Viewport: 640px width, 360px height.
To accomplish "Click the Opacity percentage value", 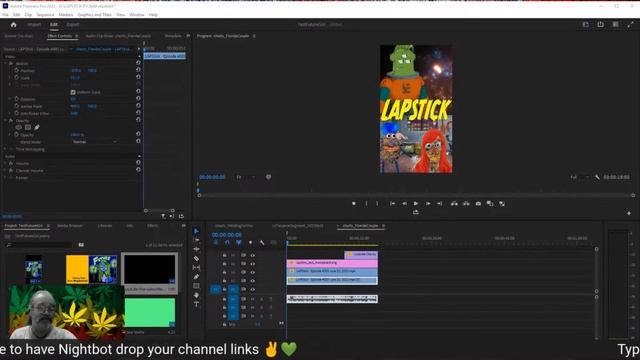I will pyautogui.click(x=77, y=134).
